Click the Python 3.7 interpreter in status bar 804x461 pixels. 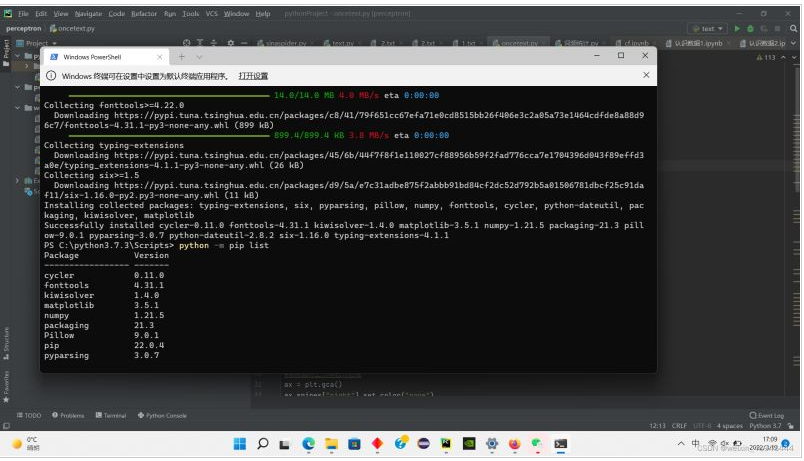tap(765, 426)
